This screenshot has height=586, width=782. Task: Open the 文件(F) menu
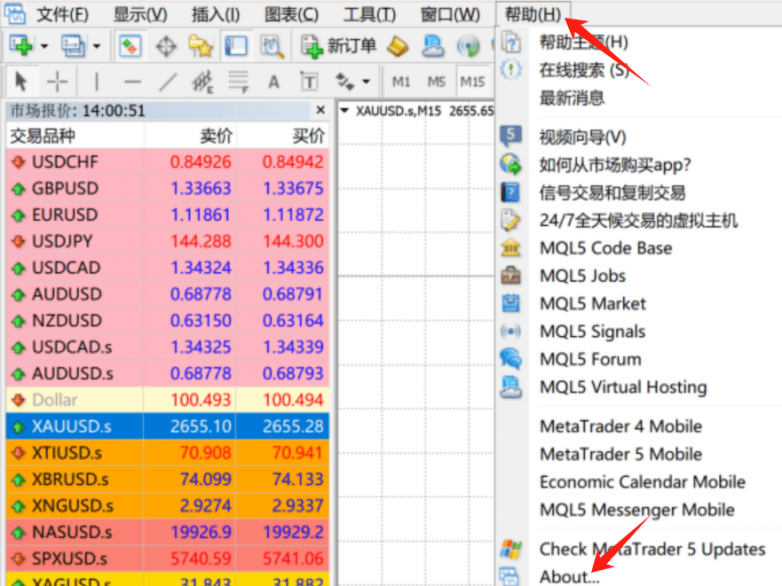tap(62, 14)
